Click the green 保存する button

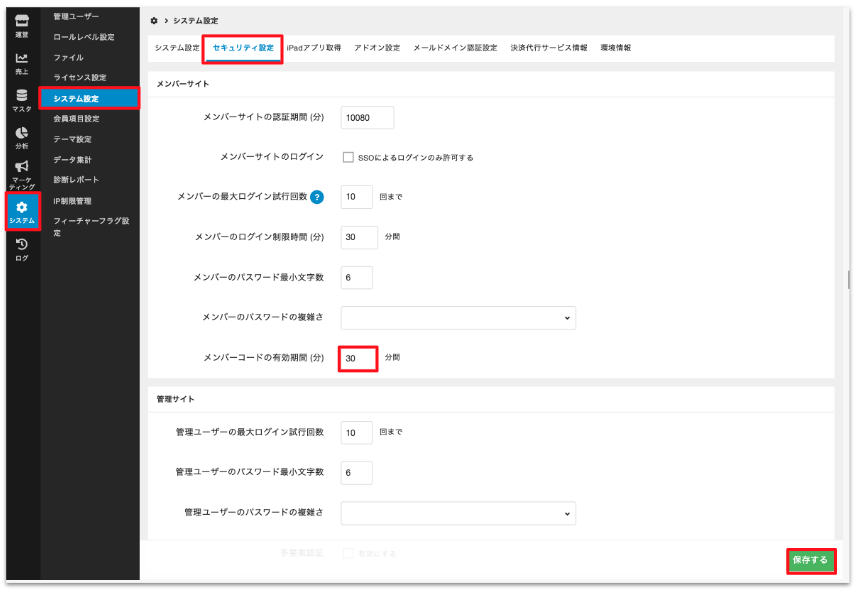[x=810, y=560]
